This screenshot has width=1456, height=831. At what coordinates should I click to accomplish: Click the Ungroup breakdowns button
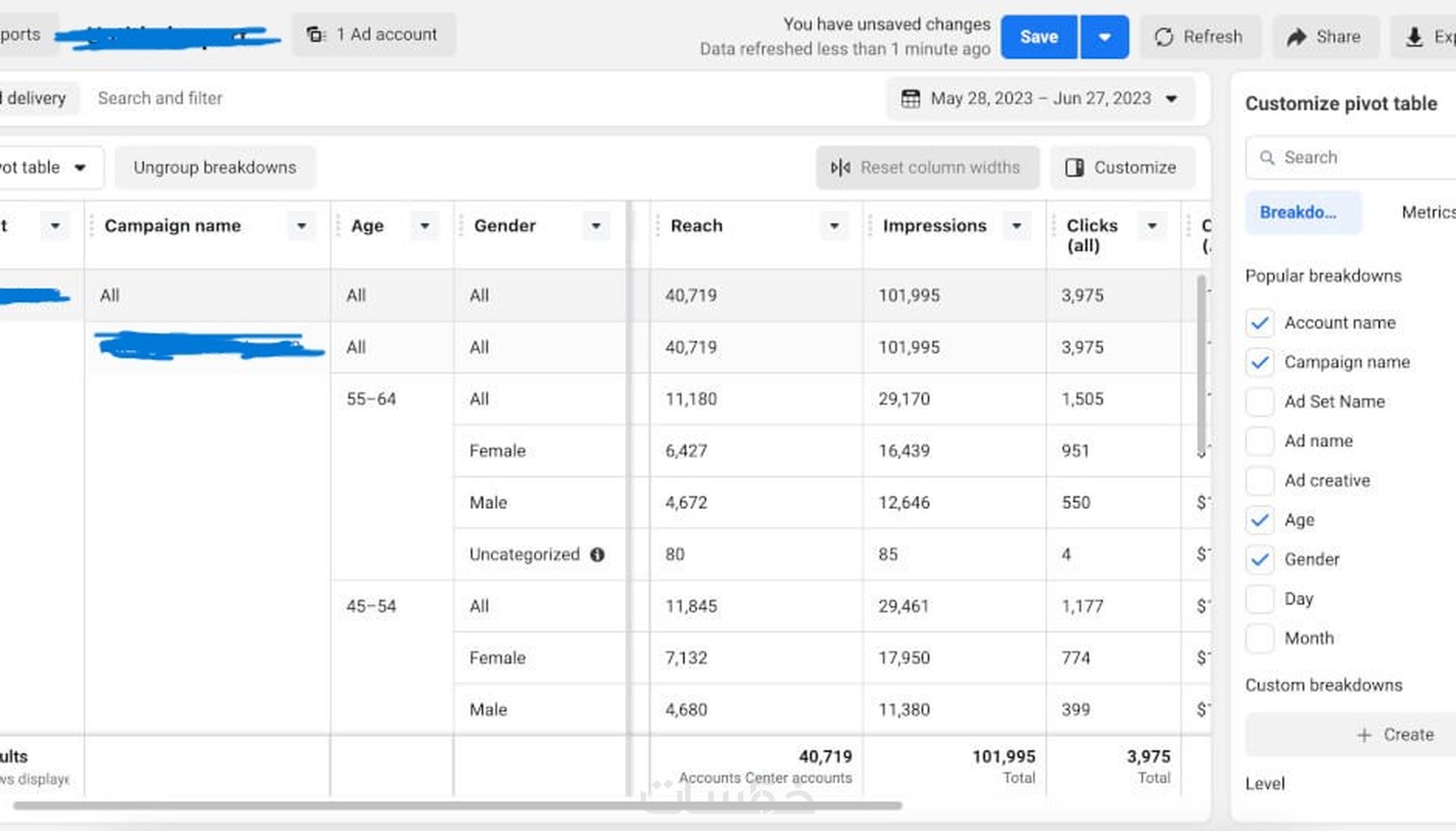[x=214, y=167]
